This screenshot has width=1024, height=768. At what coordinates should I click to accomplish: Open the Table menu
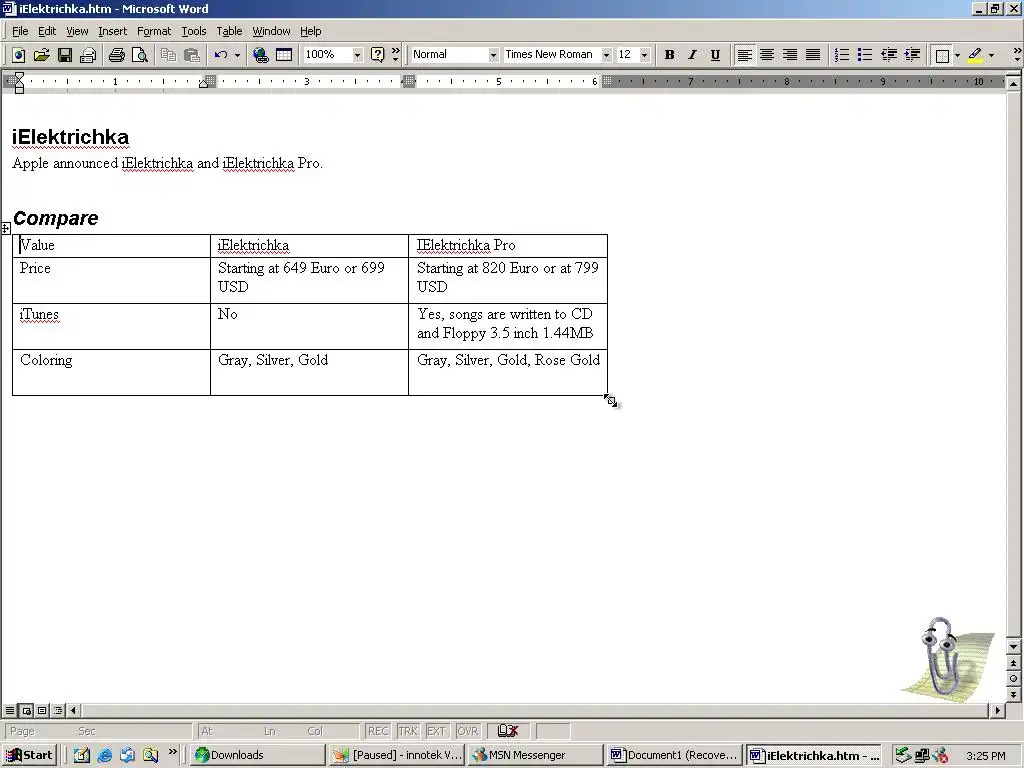click(229, 31)
